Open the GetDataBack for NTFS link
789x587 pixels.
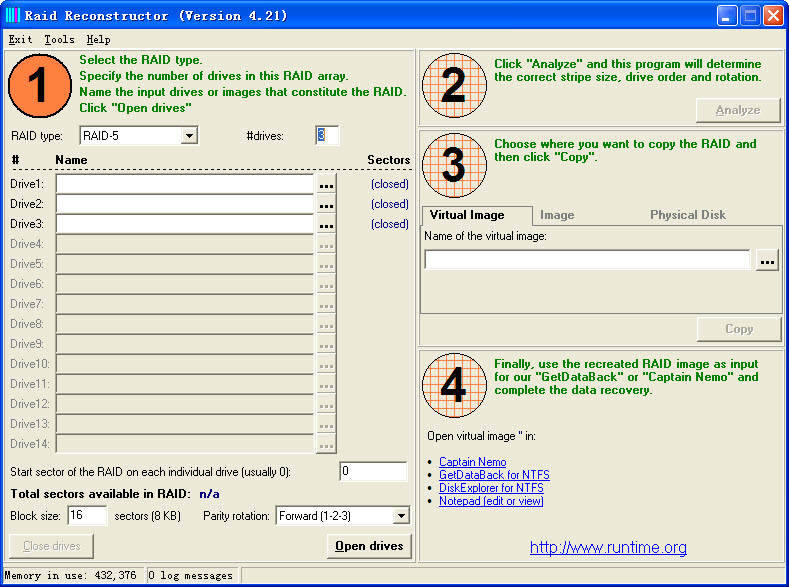coord(494,475)
